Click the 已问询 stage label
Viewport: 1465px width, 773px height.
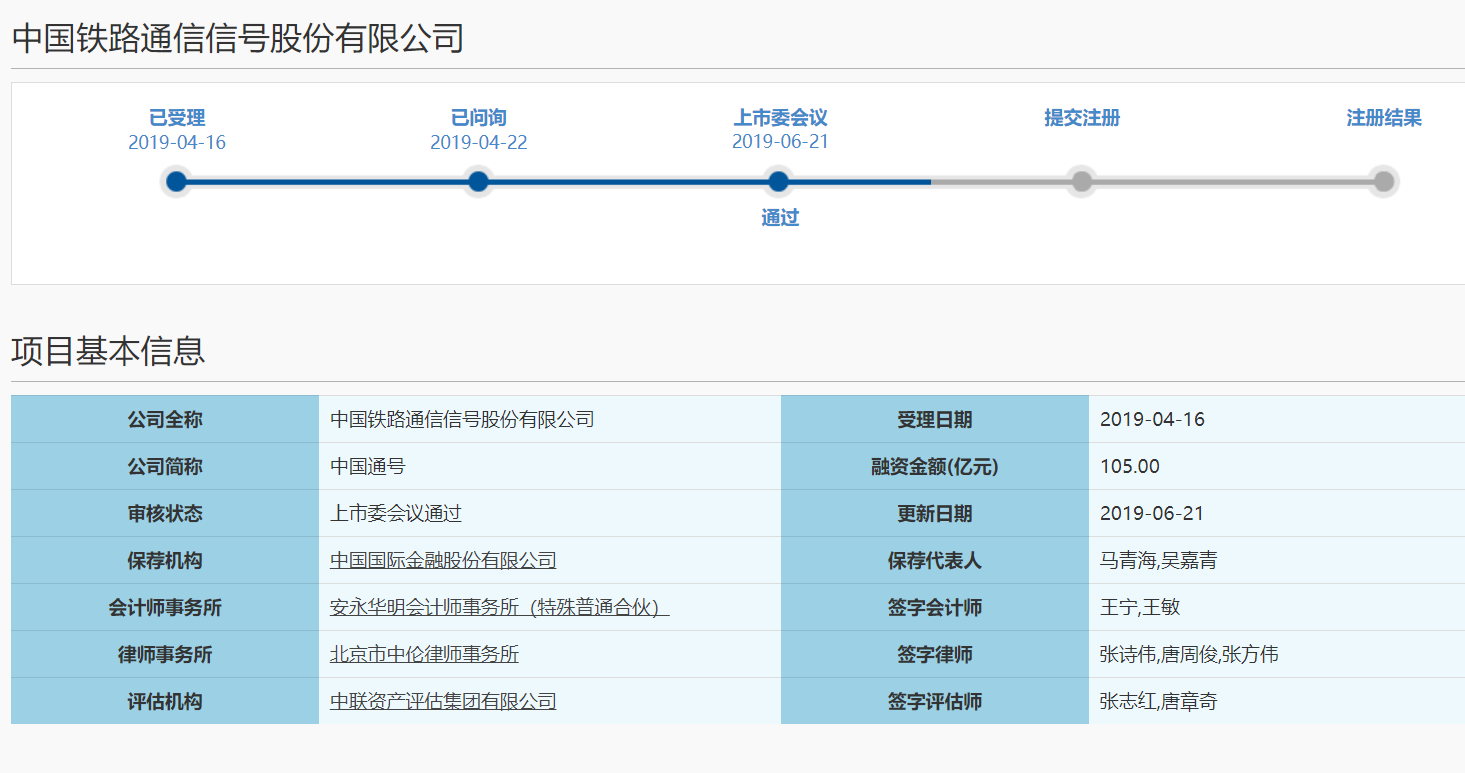click(478, 118)
